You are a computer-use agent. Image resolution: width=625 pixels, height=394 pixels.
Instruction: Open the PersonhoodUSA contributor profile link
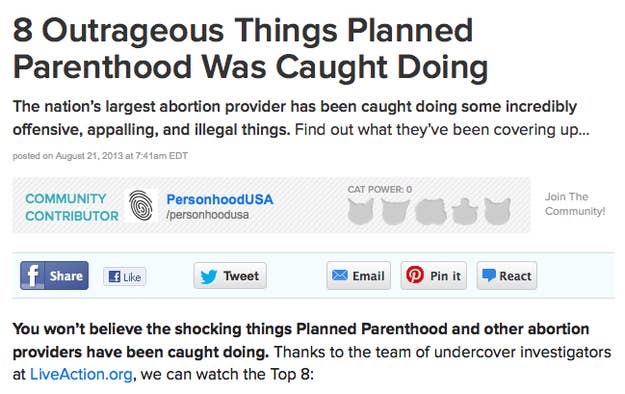[220, 199]
